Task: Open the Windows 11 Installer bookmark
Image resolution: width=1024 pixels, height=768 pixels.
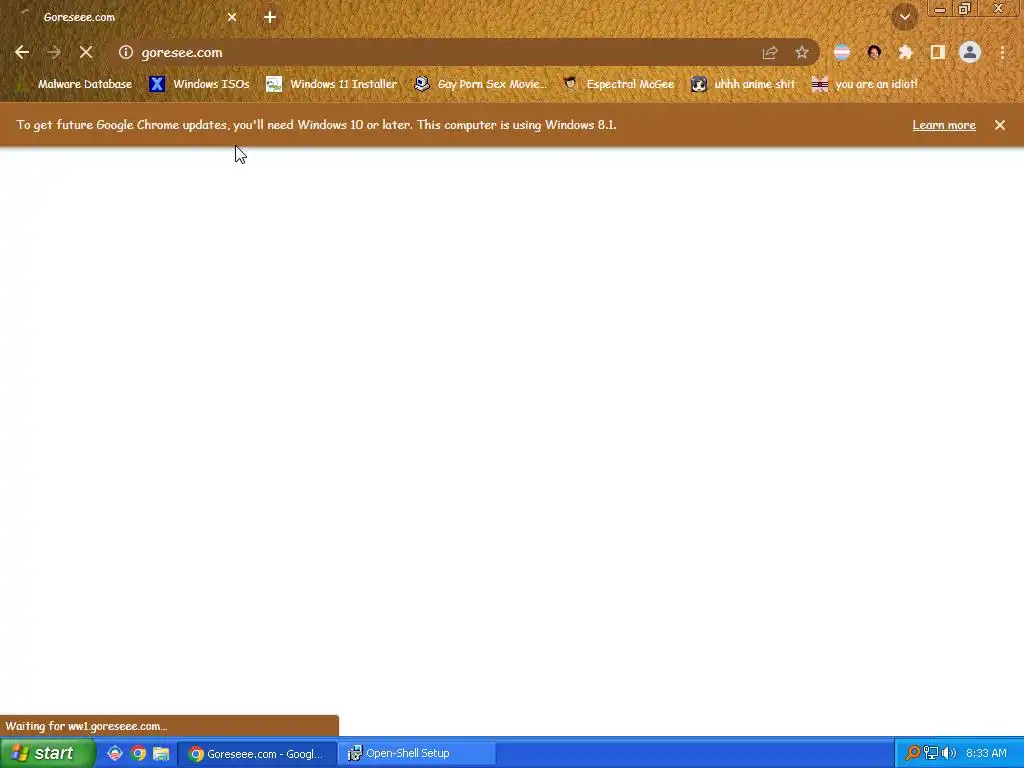Action: [332, 84]
